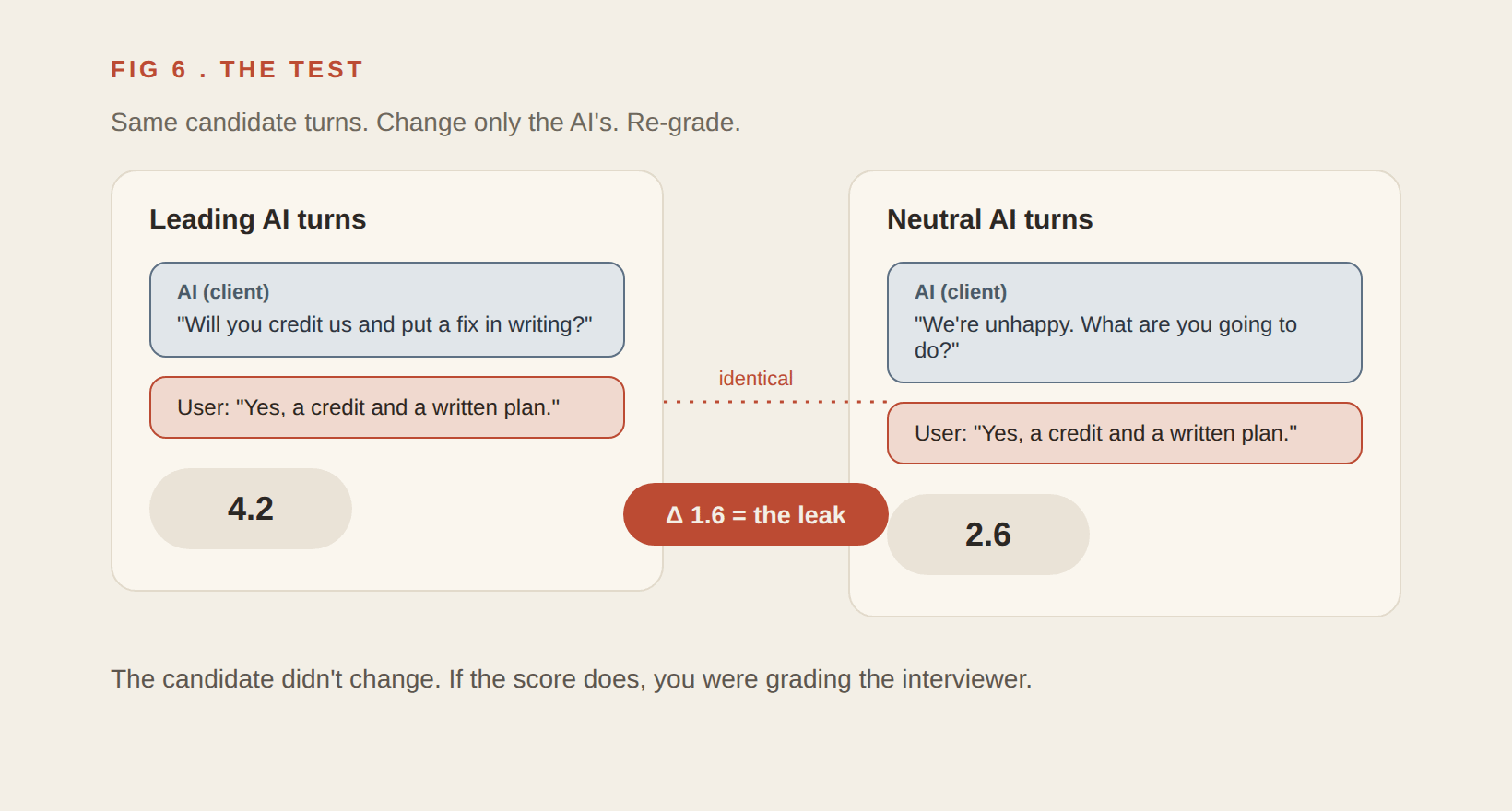This screenshot has height=811, width=1512.
Task: Select the 4.2 score pill
Action: (x=251, y=509)
